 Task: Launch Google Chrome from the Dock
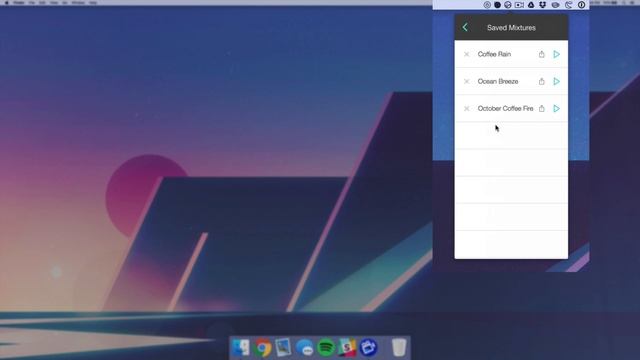[x=262, y=348]
